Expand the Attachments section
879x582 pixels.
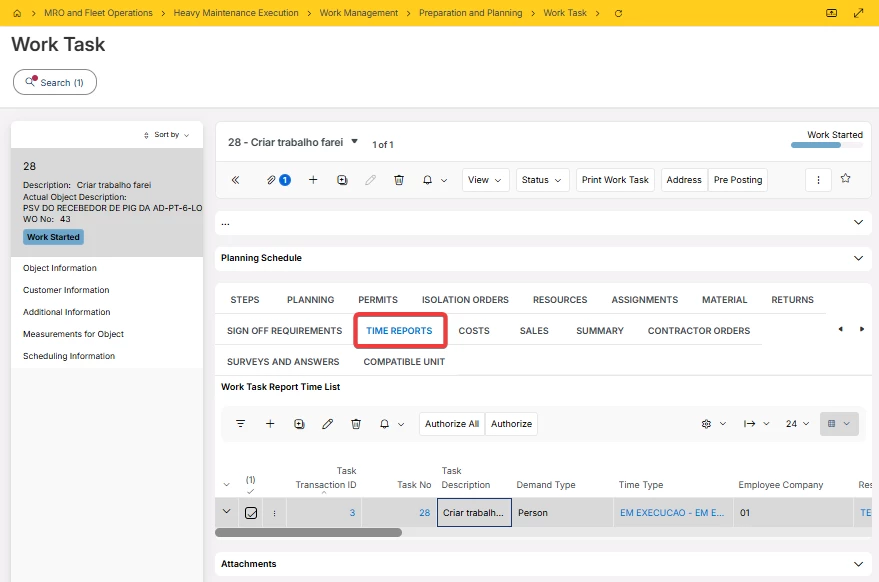(858, 564)
